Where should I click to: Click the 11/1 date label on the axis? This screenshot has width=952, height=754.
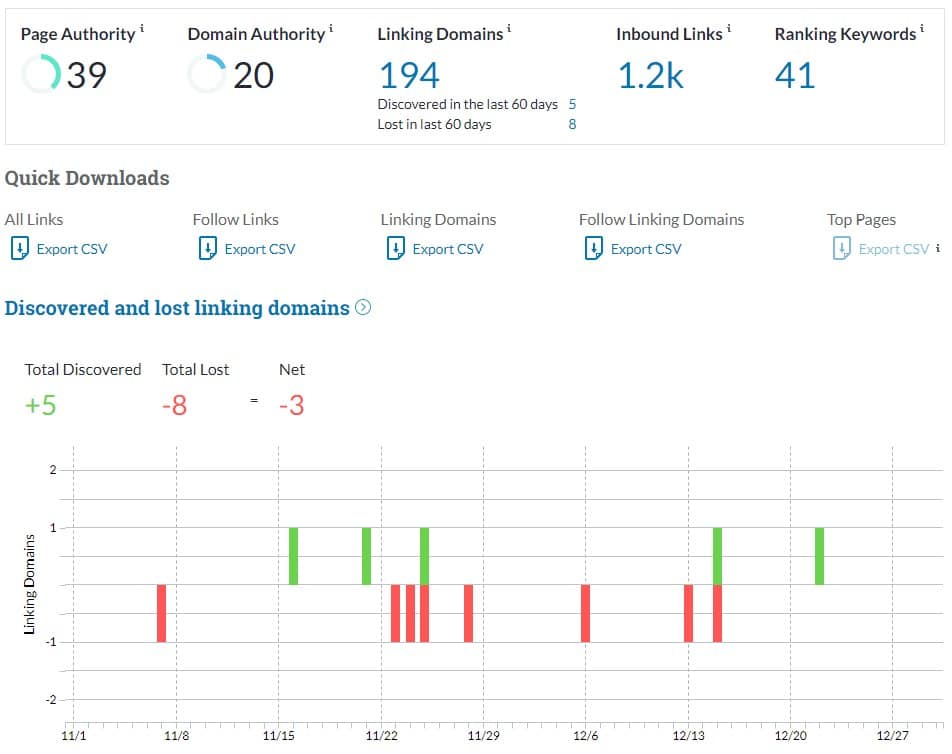pos(73,736)
